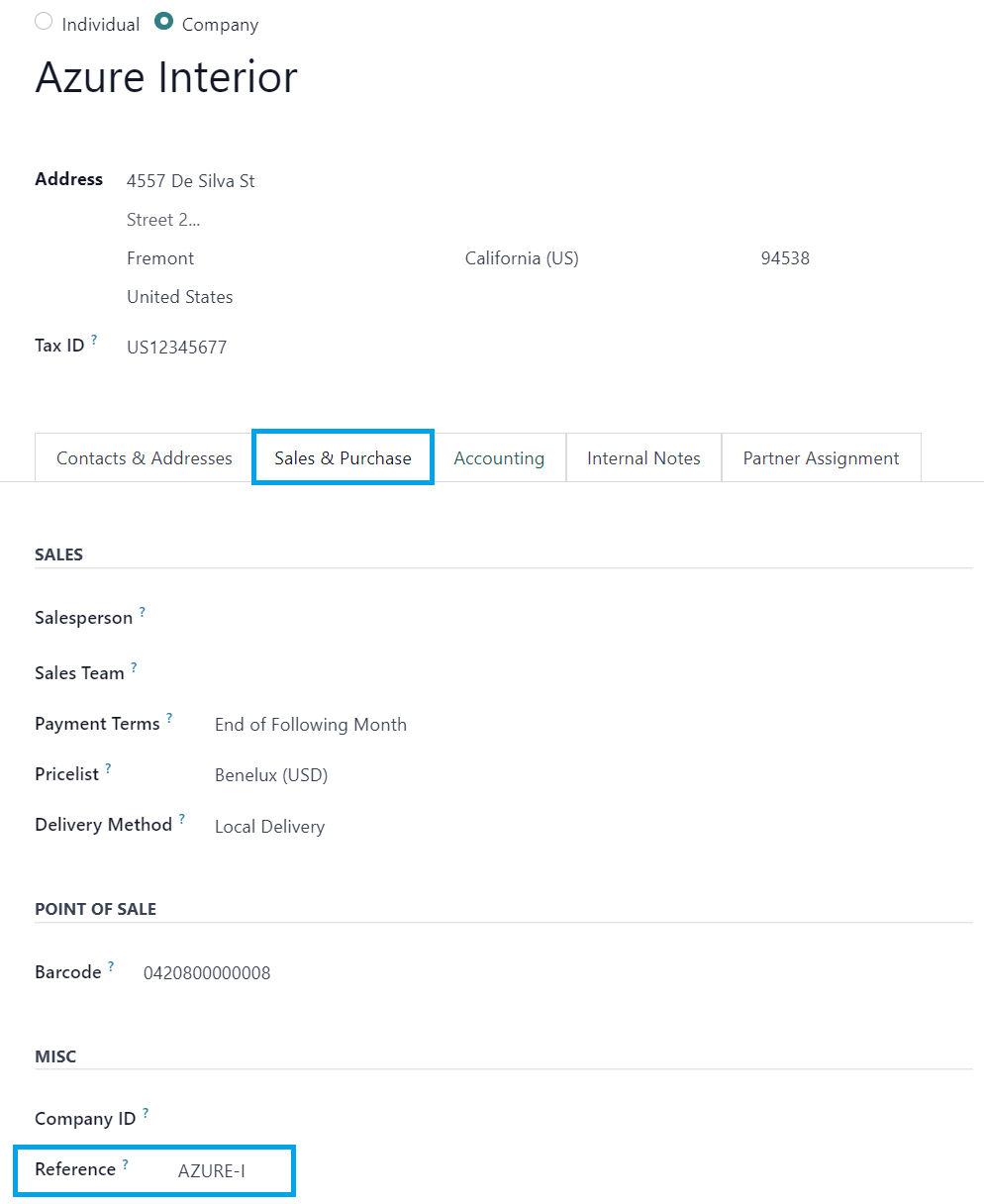Viewport: 984px width, 1204px height.
Task: Click the Pricelist field label
Action: 66,774
